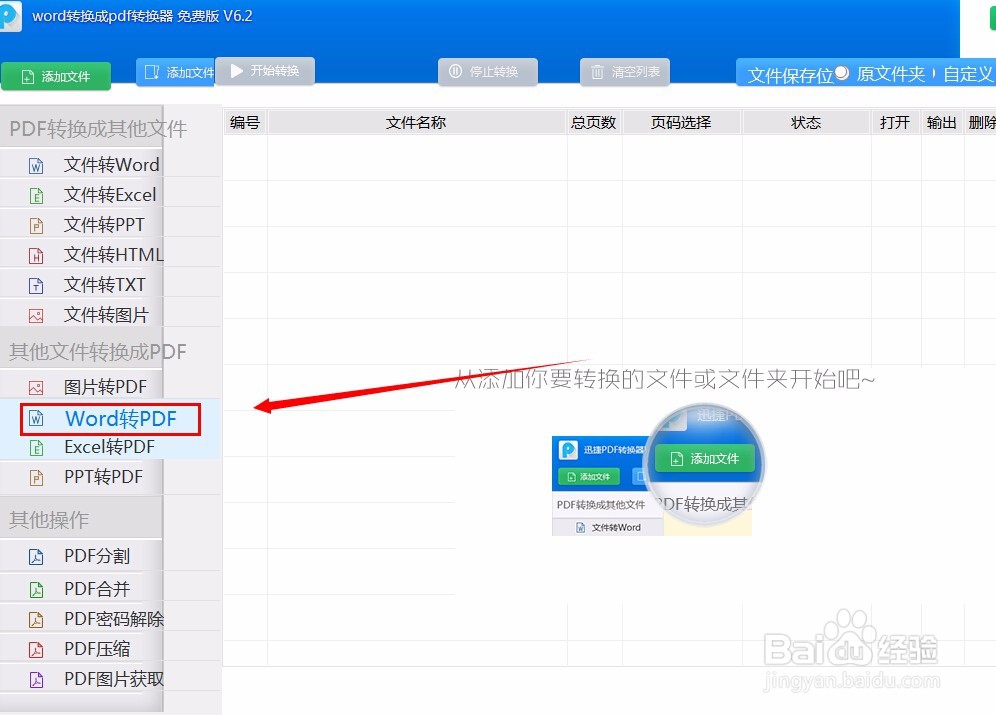Click the PDF icon beside PDF密码解除

36,620
